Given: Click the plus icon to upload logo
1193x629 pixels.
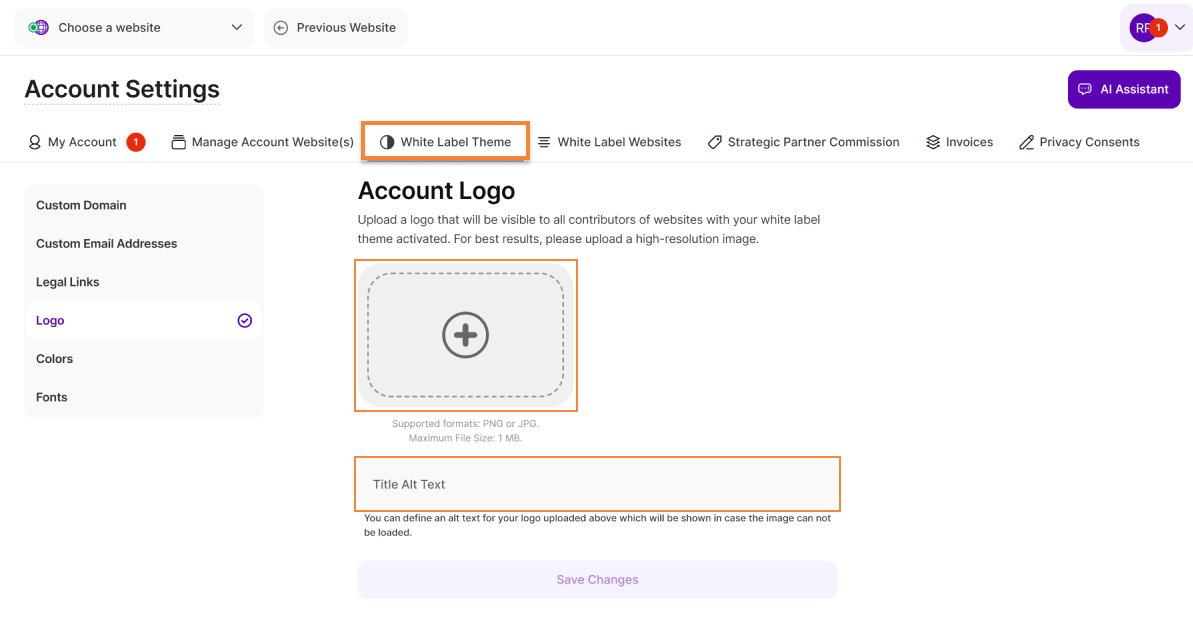Looking at the screenshot, I should coord(465,335).
